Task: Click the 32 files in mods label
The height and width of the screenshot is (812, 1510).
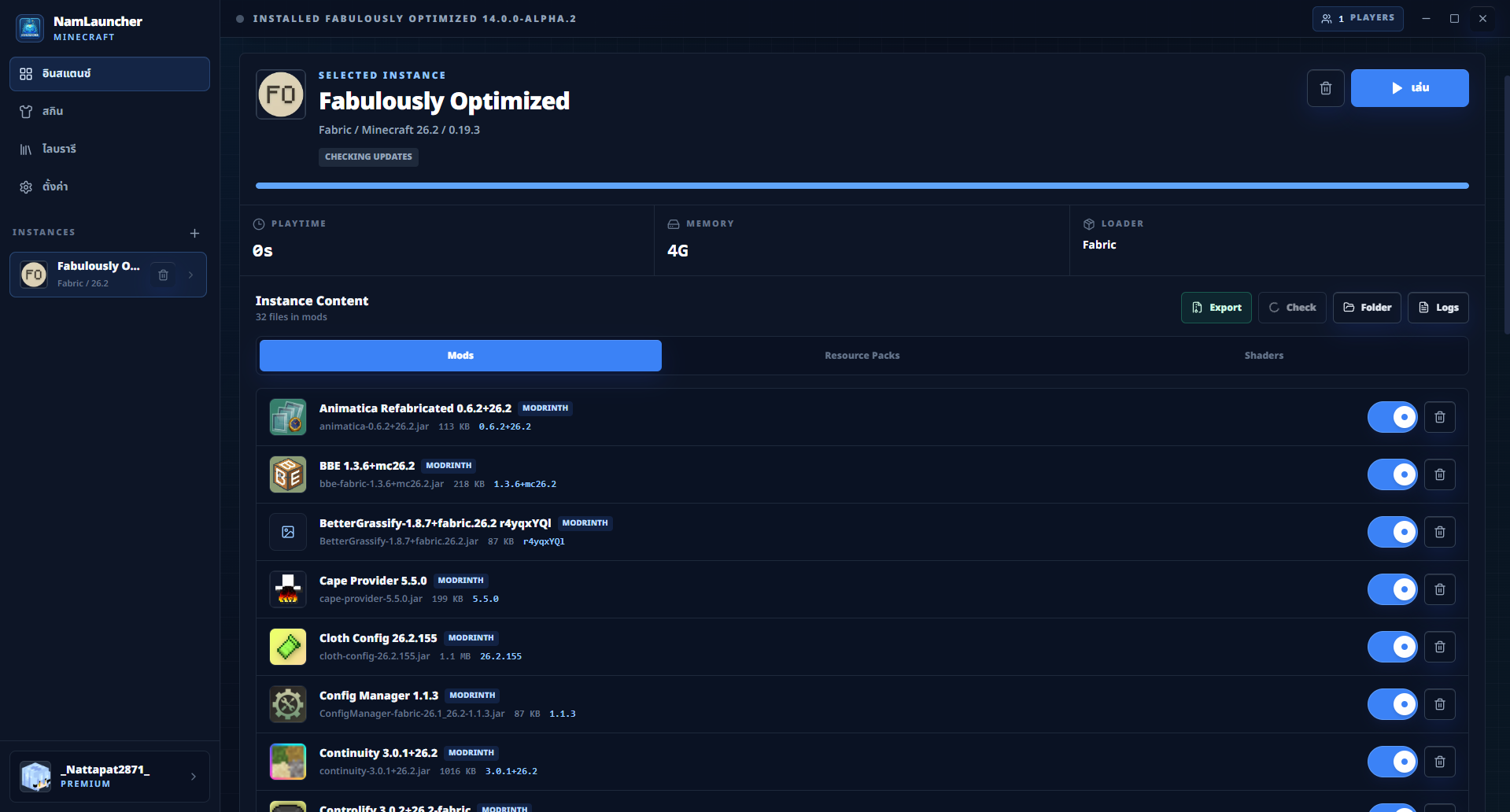Action: pyautogui.click(x=291, y=317)
